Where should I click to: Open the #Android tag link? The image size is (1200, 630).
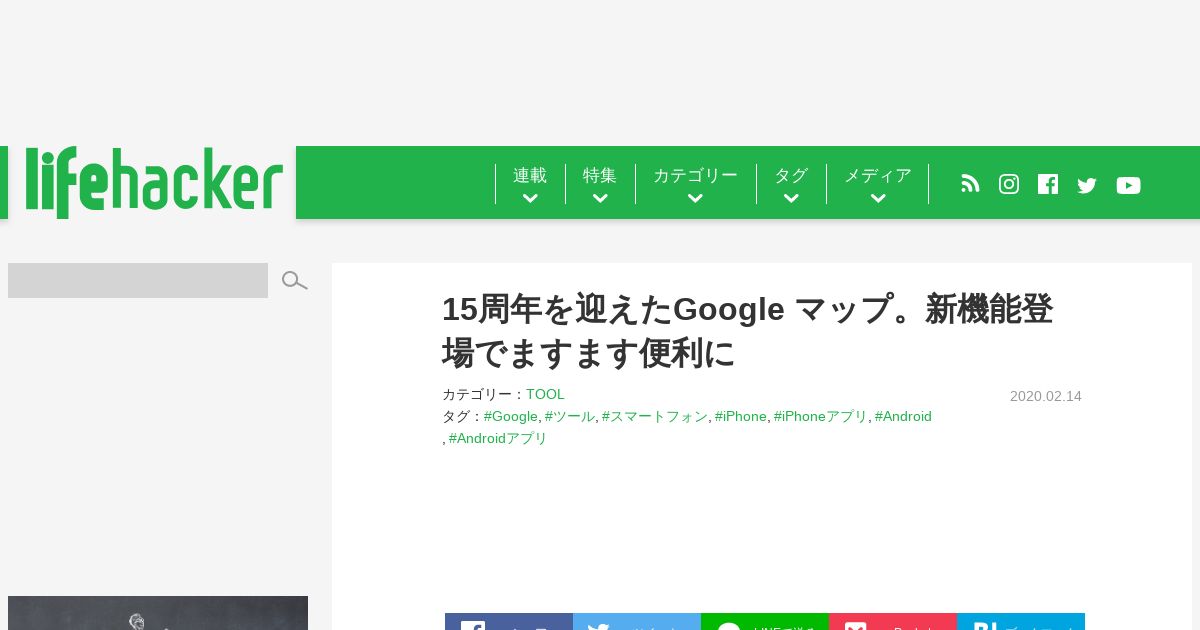(x=903, y=416)
